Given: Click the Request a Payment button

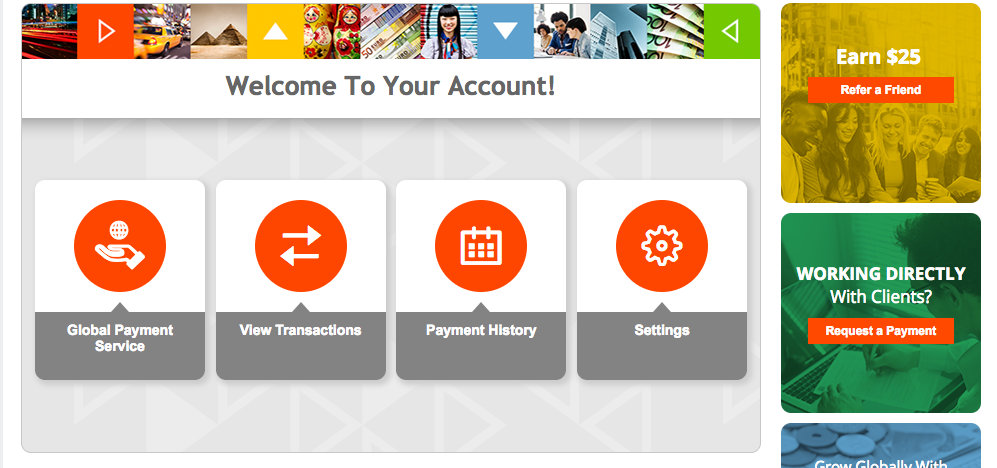Looking at the screenshot, I should click(881, 331).
